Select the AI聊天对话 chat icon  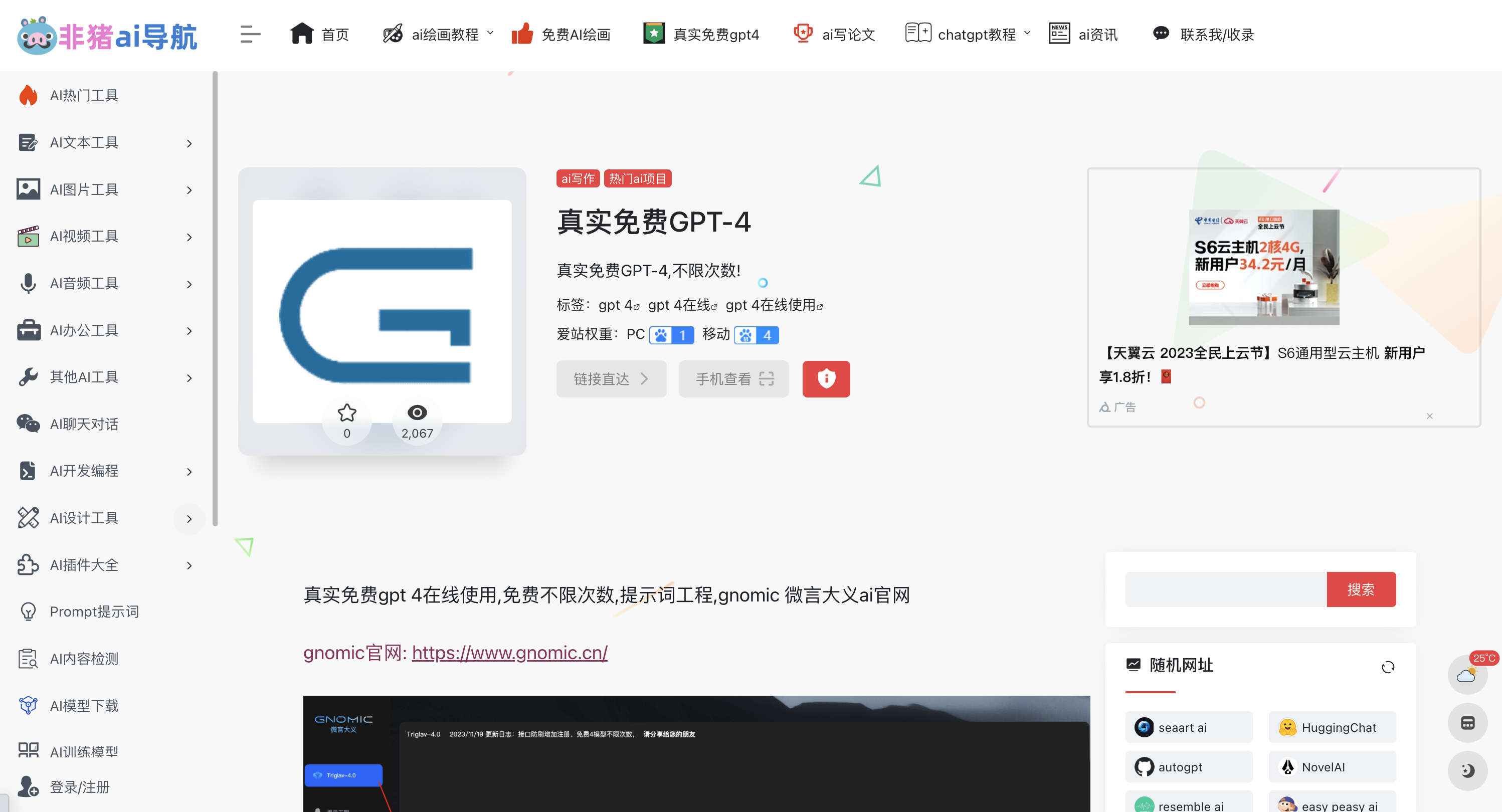(x=28, y=424)
